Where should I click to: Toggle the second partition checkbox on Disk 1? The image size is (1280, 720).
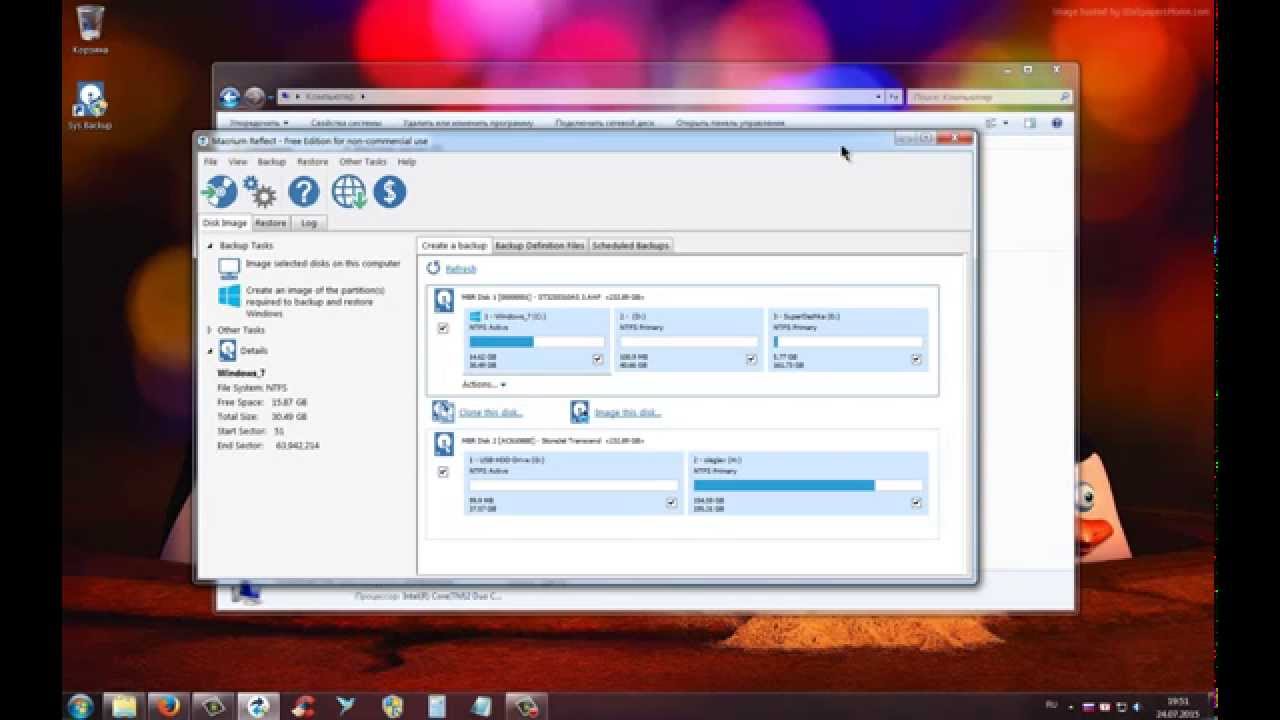(751, 359)
